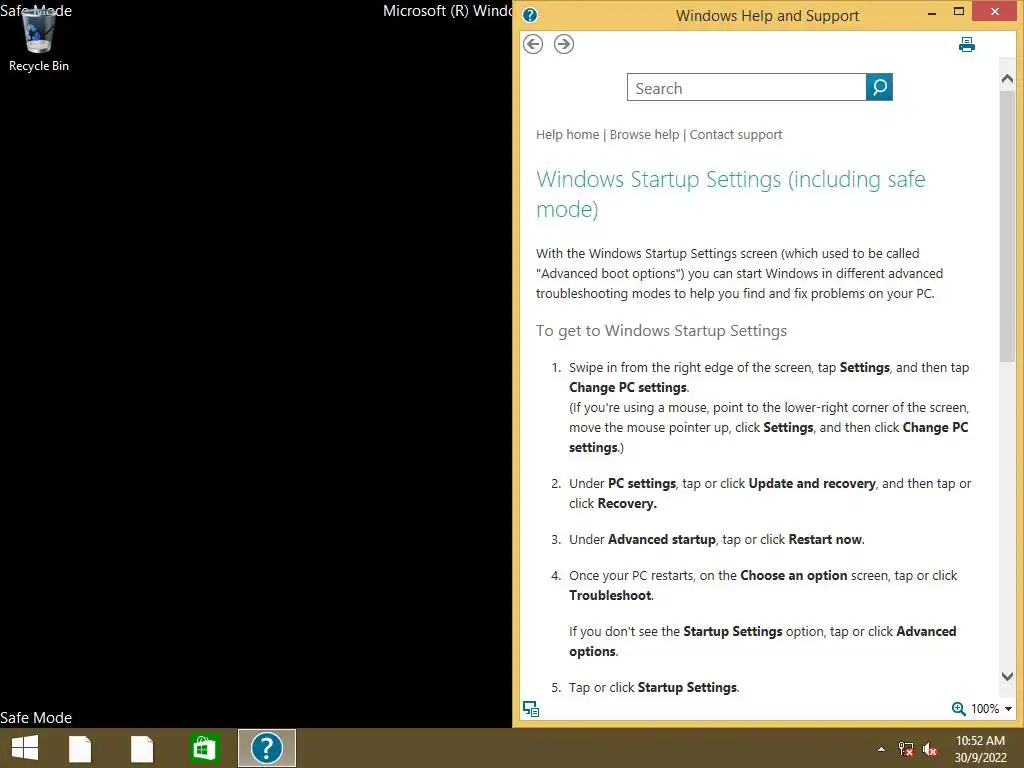
Task: Click the bottom-left Safe Mode desktop label
Action: [36, 718]
